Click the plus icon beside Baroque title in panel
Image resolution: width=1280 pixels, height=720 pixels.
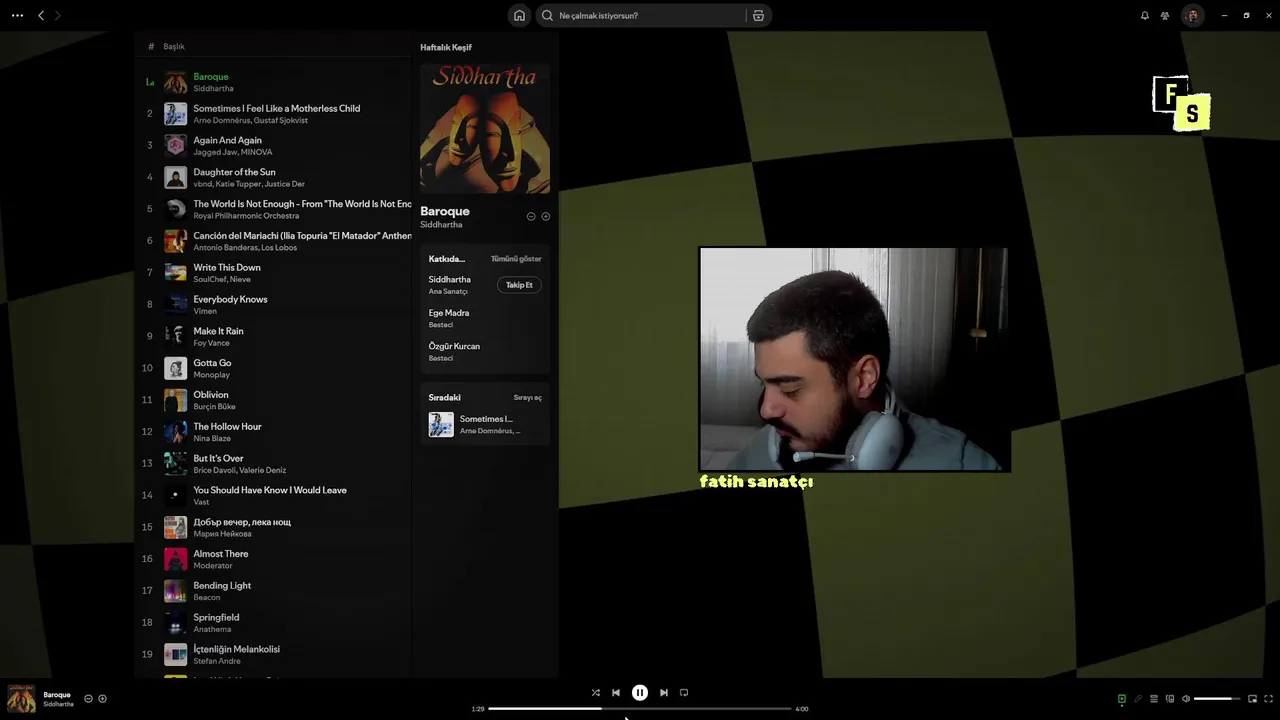546,216
